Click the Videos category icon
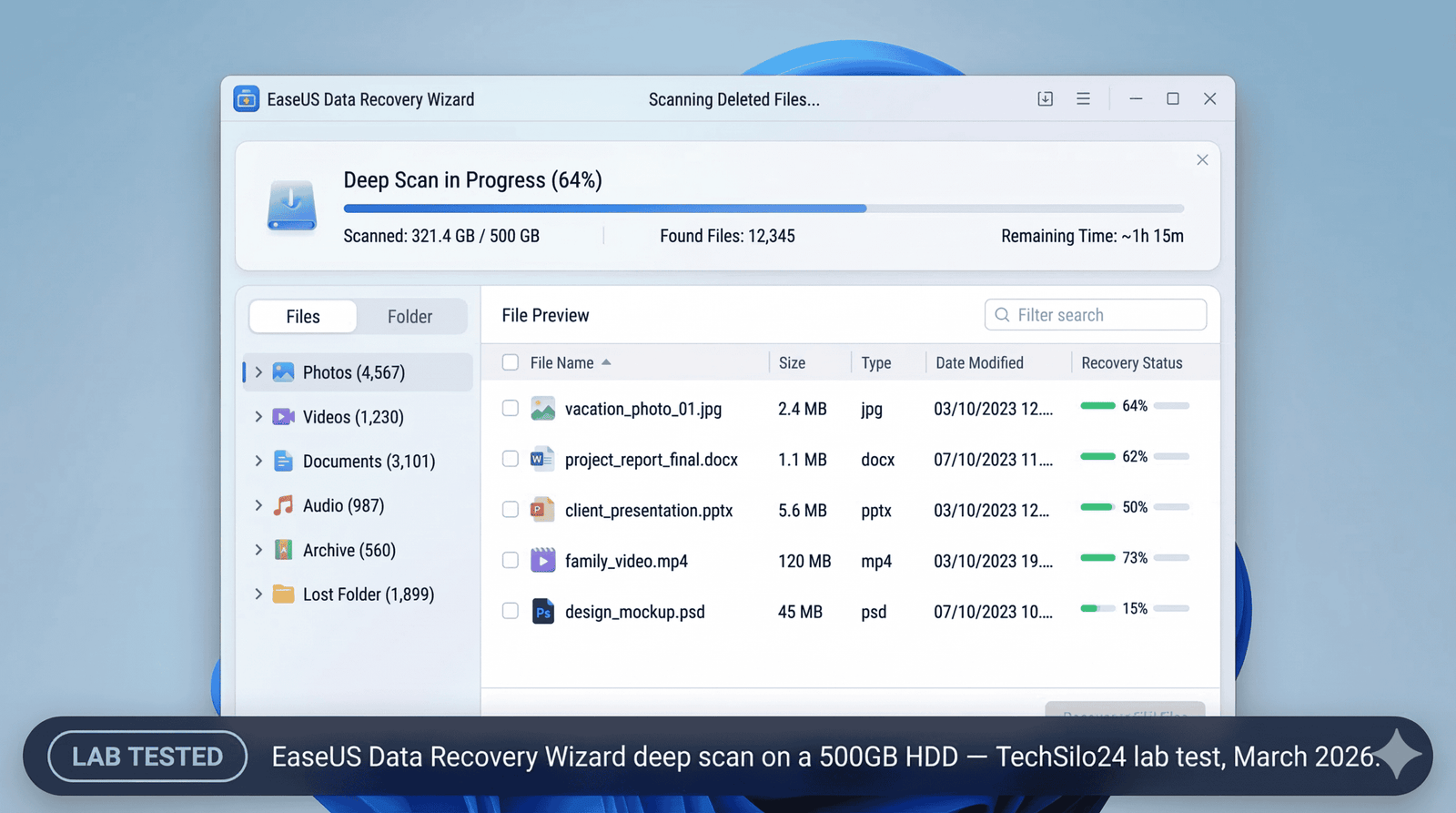The height and width of the screenshot is (813, 1456). pos(283,416)
